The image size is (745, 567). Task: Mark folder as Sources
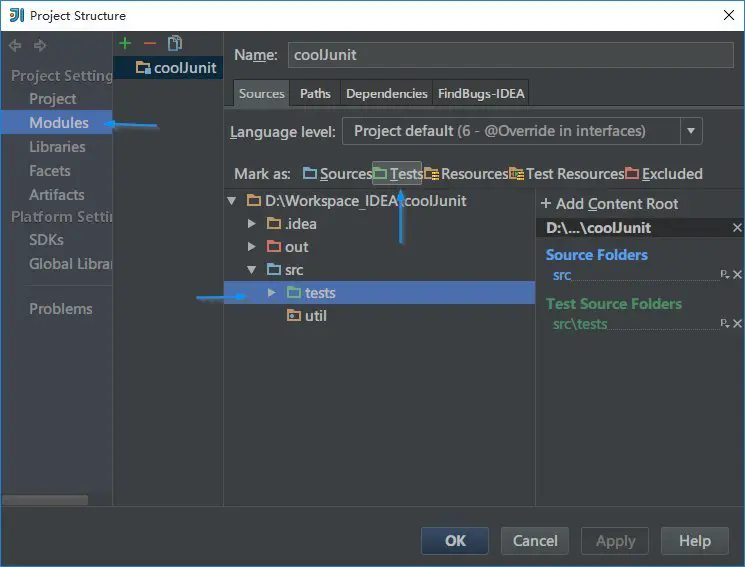pos(337,174)
